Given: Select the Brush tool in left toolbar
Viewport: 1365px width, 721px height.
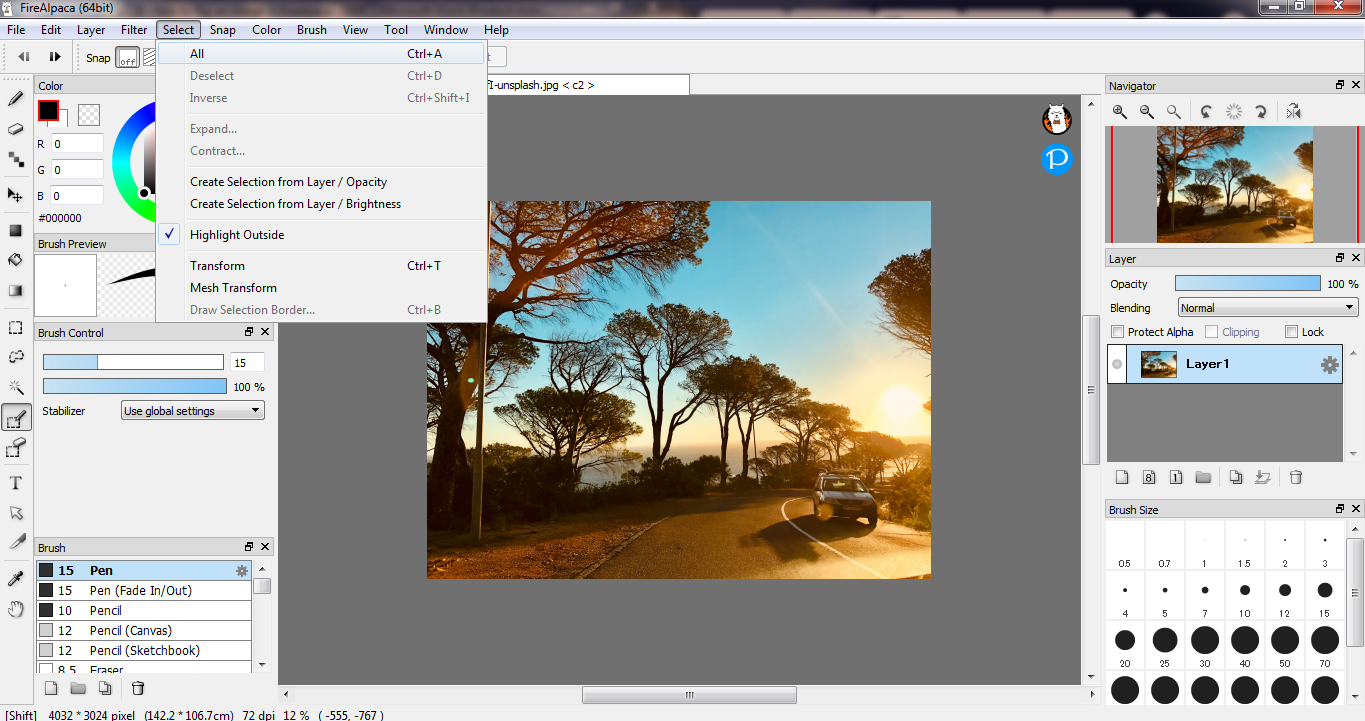Looking at the screenshot, I should tap(16, 99).
